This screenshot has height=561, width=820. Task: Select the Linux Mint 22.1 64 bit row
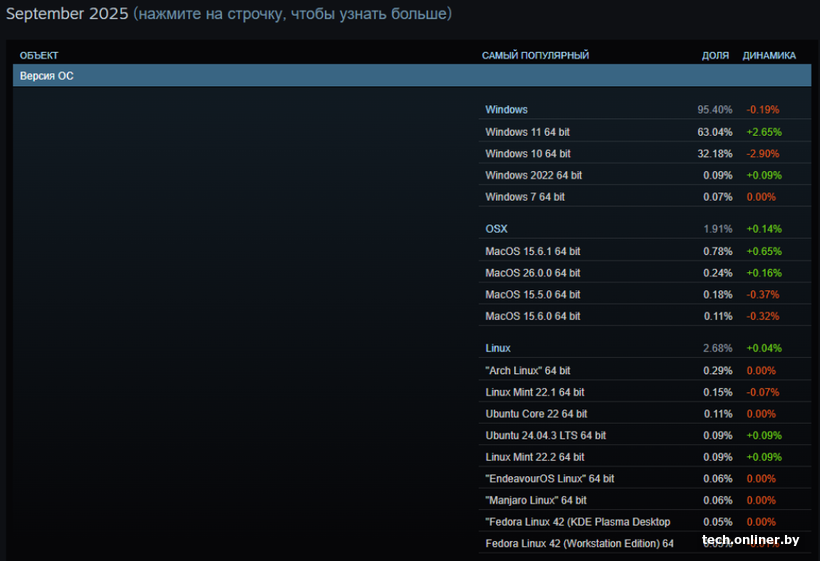point(645,392)
